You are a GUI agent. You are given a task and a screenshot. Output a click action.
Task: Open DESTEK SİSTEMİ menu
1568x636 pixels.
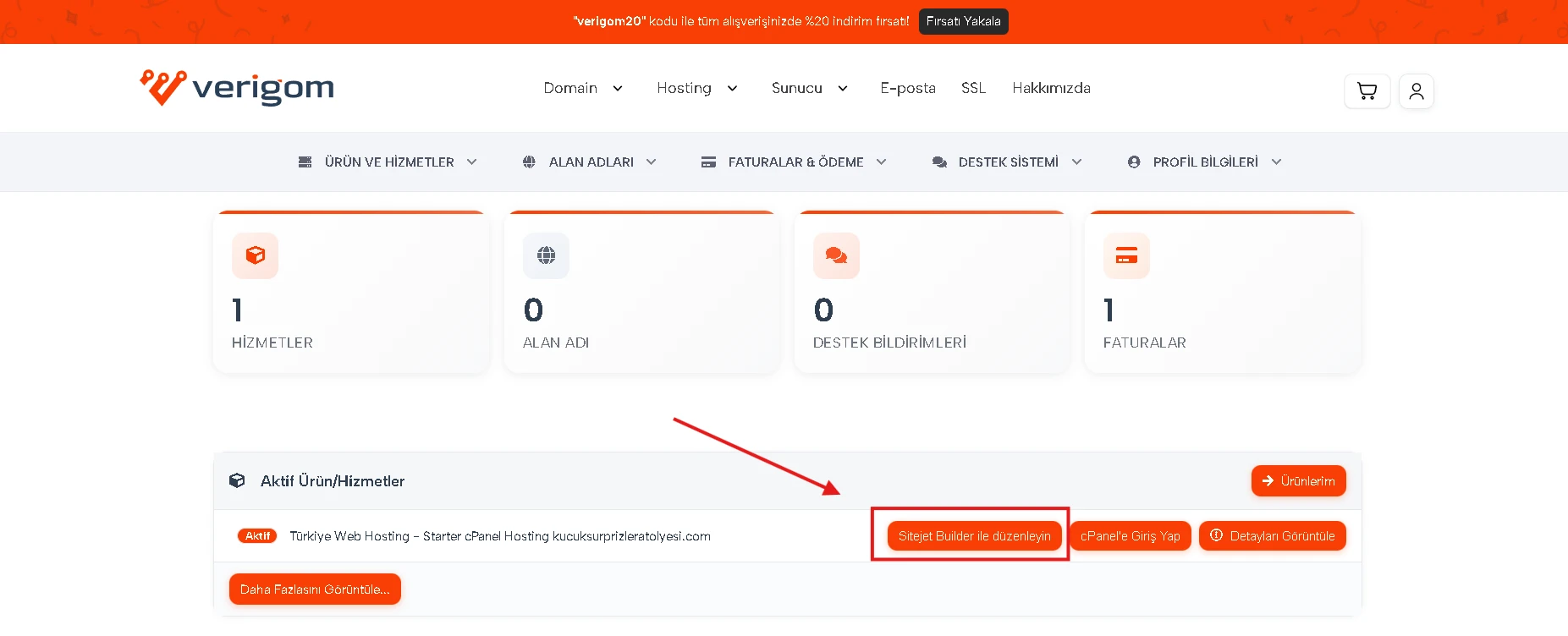1007,162
